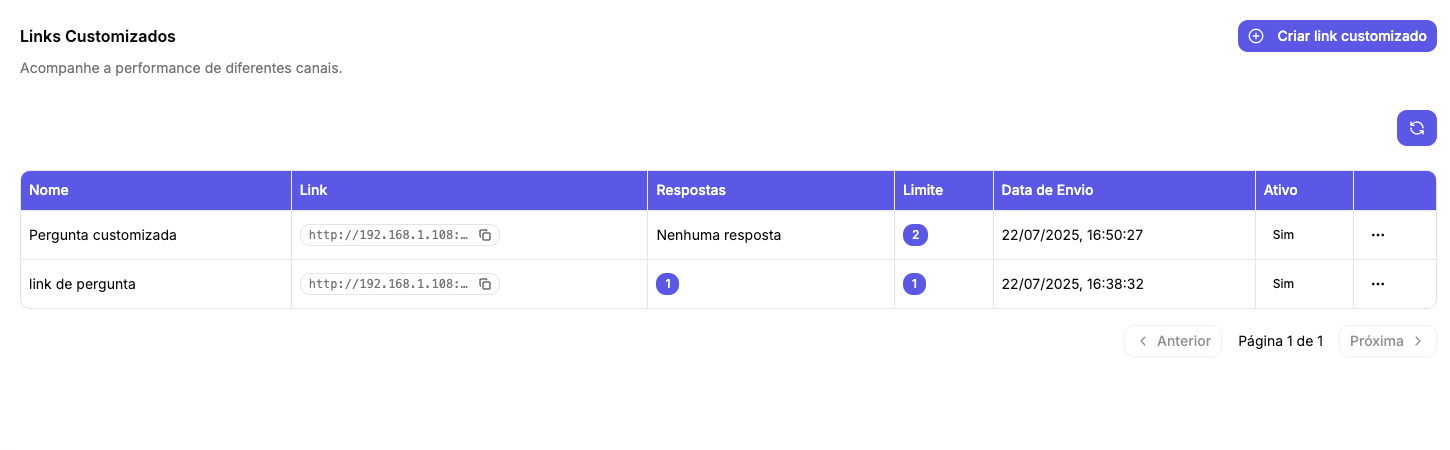Click Sim status in Pergunta customizada row

(1283, 235)
